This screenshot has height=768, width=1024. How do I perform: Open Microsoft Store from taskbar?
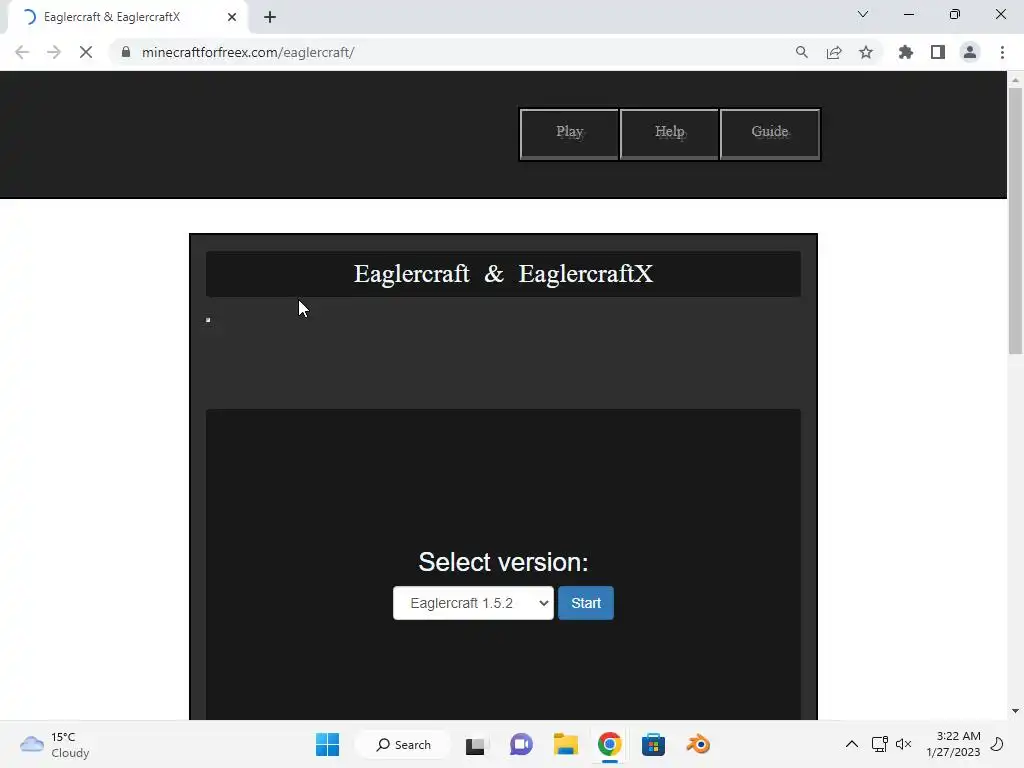(653, 744)
